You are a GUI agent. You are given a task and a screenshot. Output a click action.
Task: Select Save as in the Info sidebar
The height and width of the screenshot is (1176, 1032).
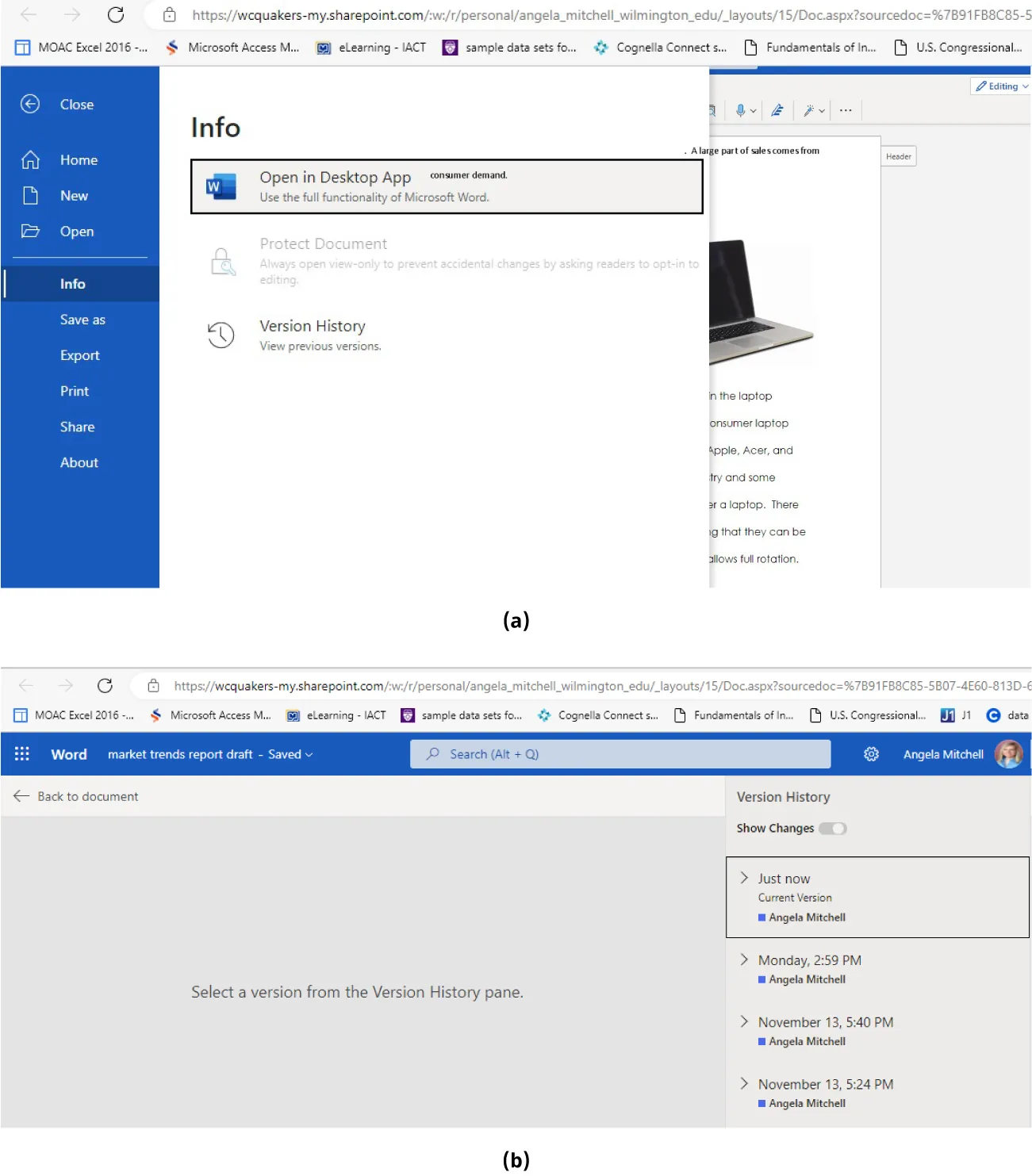(x=82, y=320)
